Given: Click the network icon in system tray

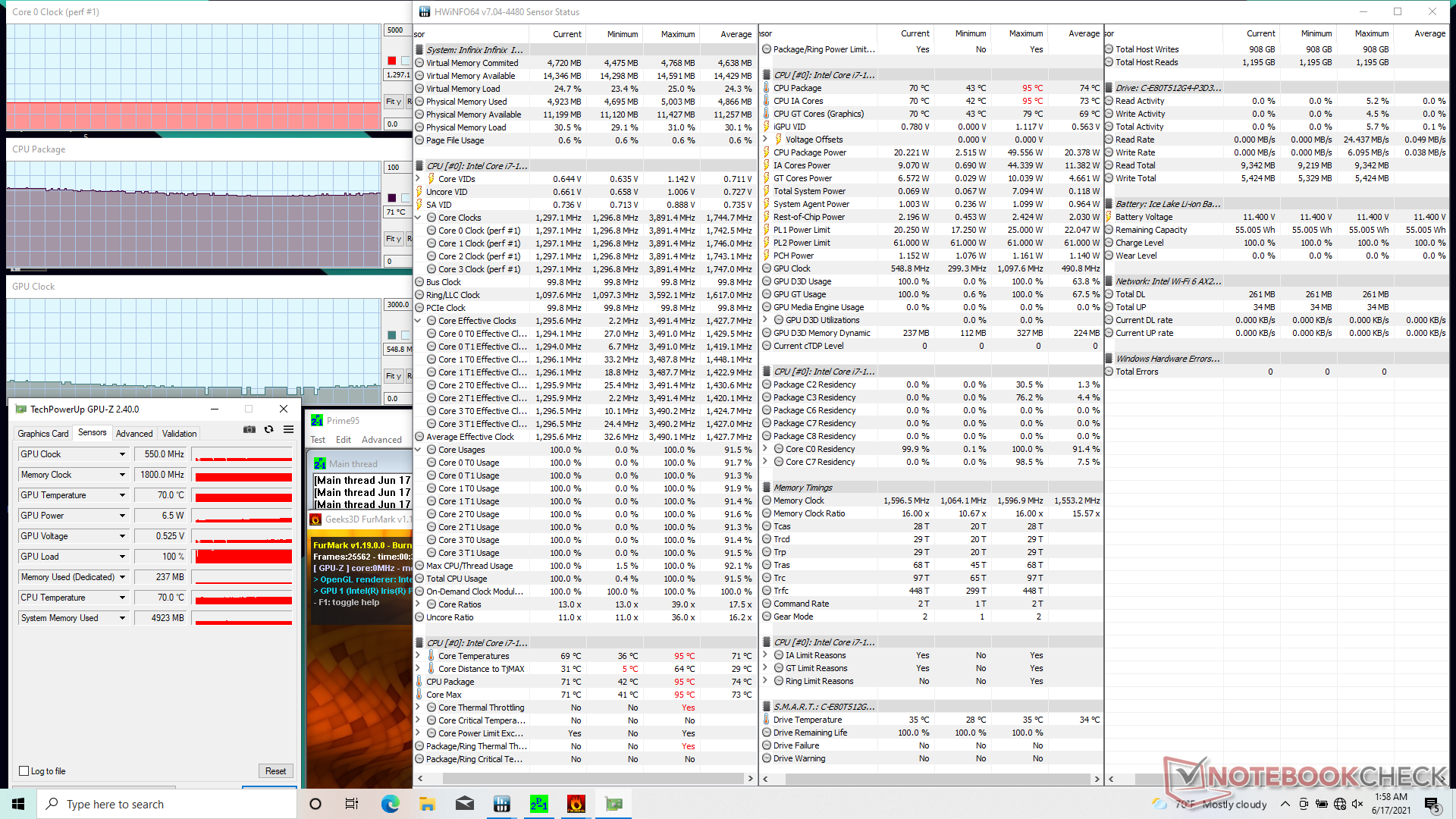Looking at the screenshot, I should pyautogui.click(x=1340, y=804).
